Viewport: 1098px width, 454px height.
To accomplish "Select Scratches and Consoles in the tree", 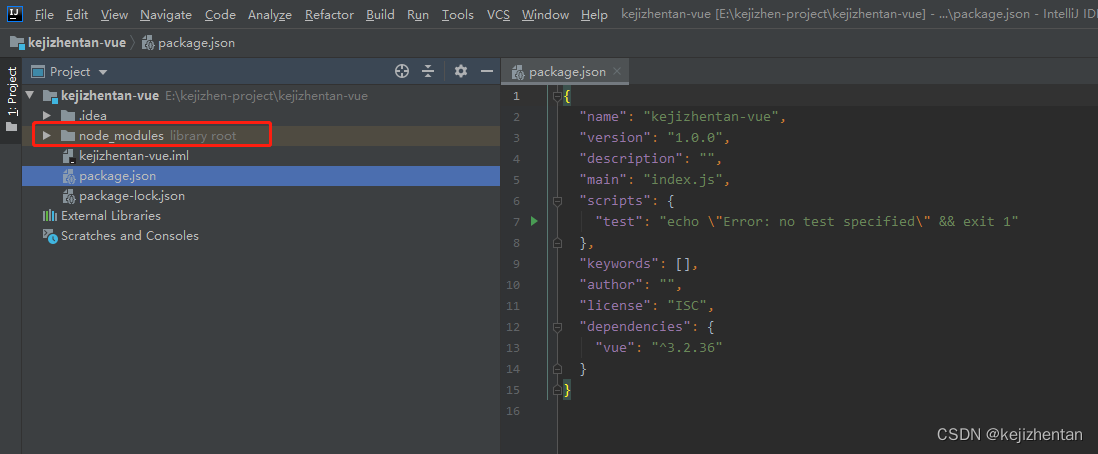I will pyautogui.click(x=130, y=236).
